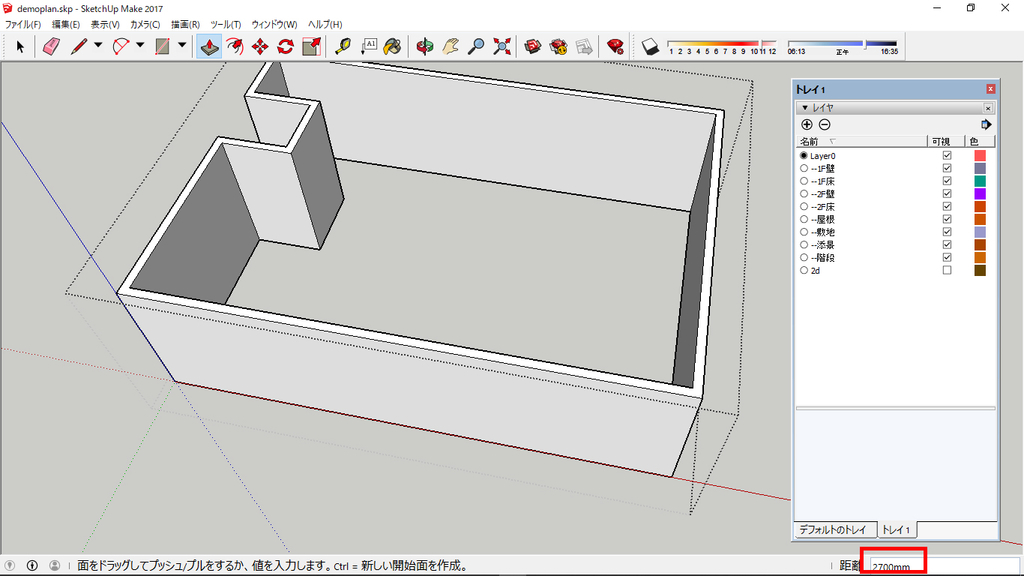Choose the Offset tool
This screenshot has width=1024, height=576.
point(234,46)
